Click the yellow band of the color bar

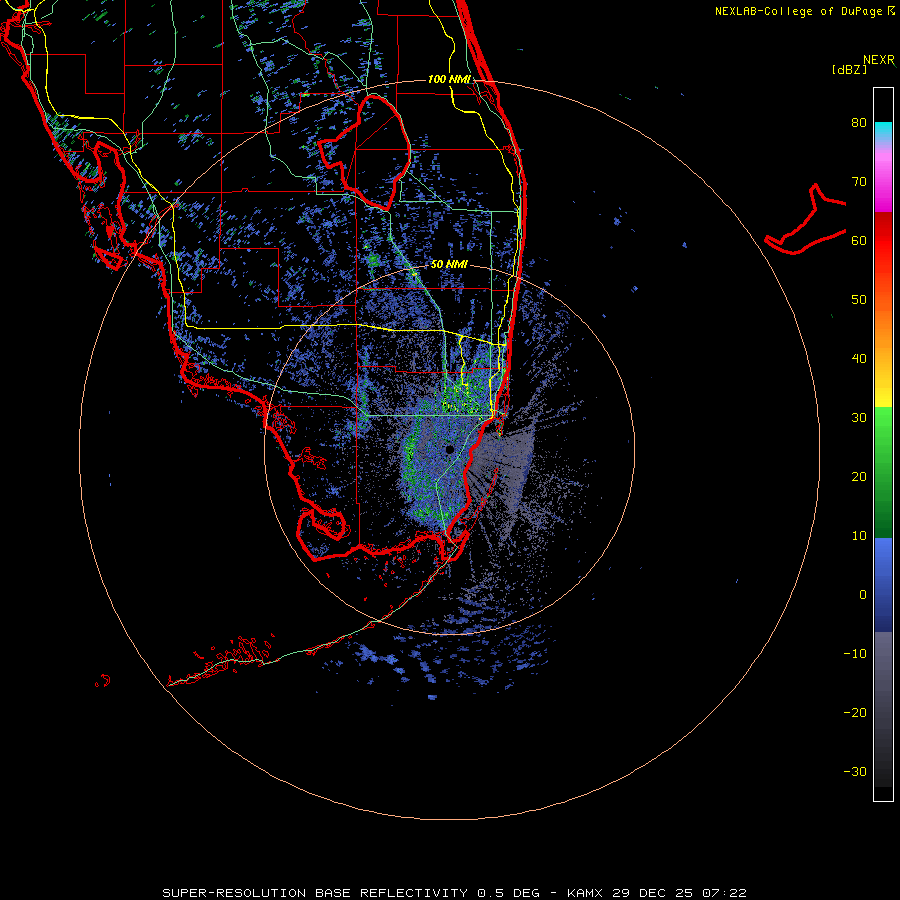click(883, 393)
